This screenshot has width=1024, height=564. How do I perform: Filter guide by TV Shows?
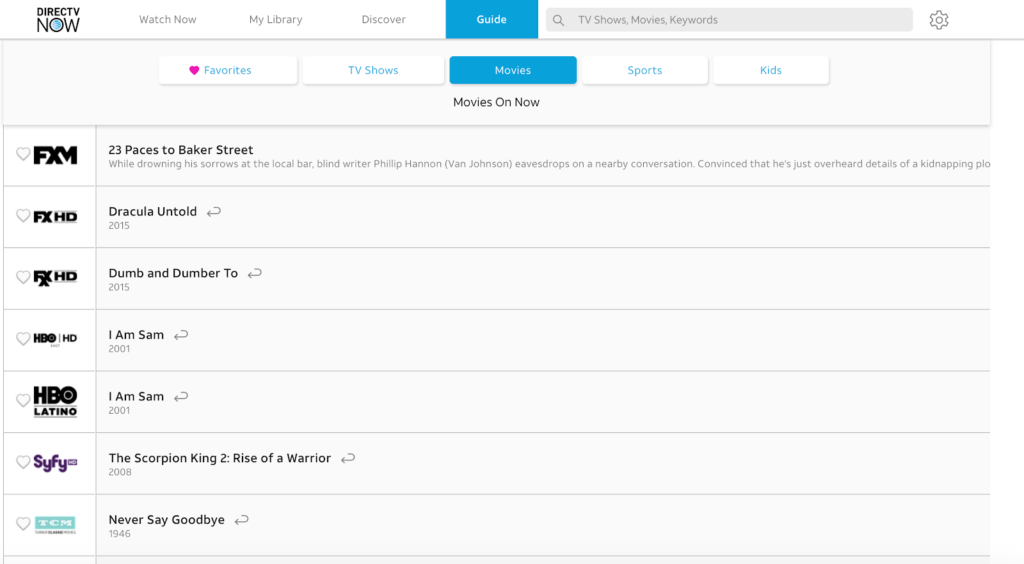point(373,70)
